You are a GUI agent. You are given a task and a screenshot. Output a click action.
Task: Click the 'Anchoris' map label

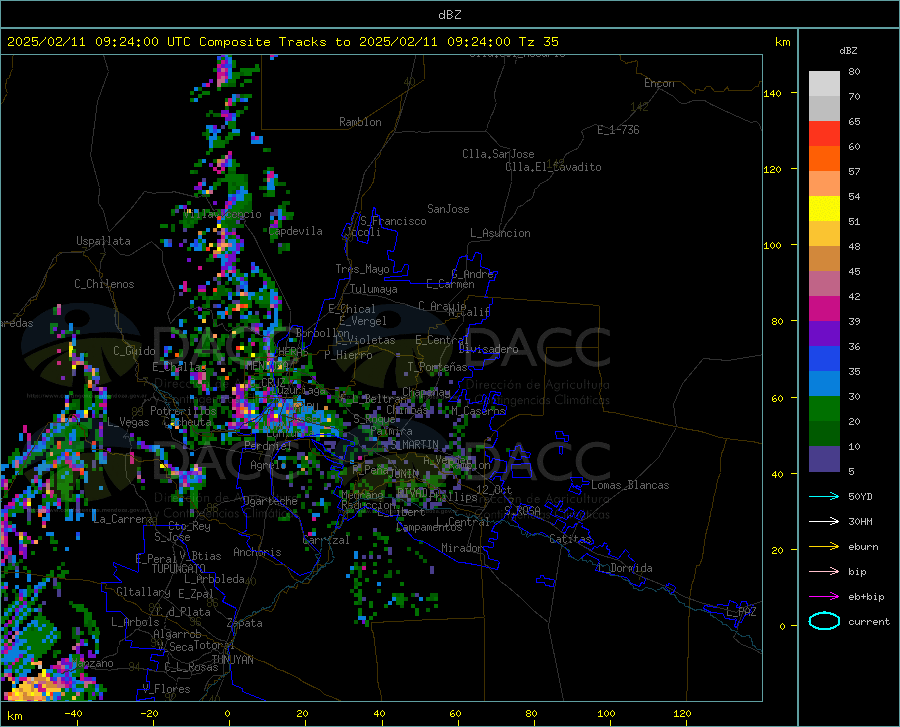coord(257,552)
